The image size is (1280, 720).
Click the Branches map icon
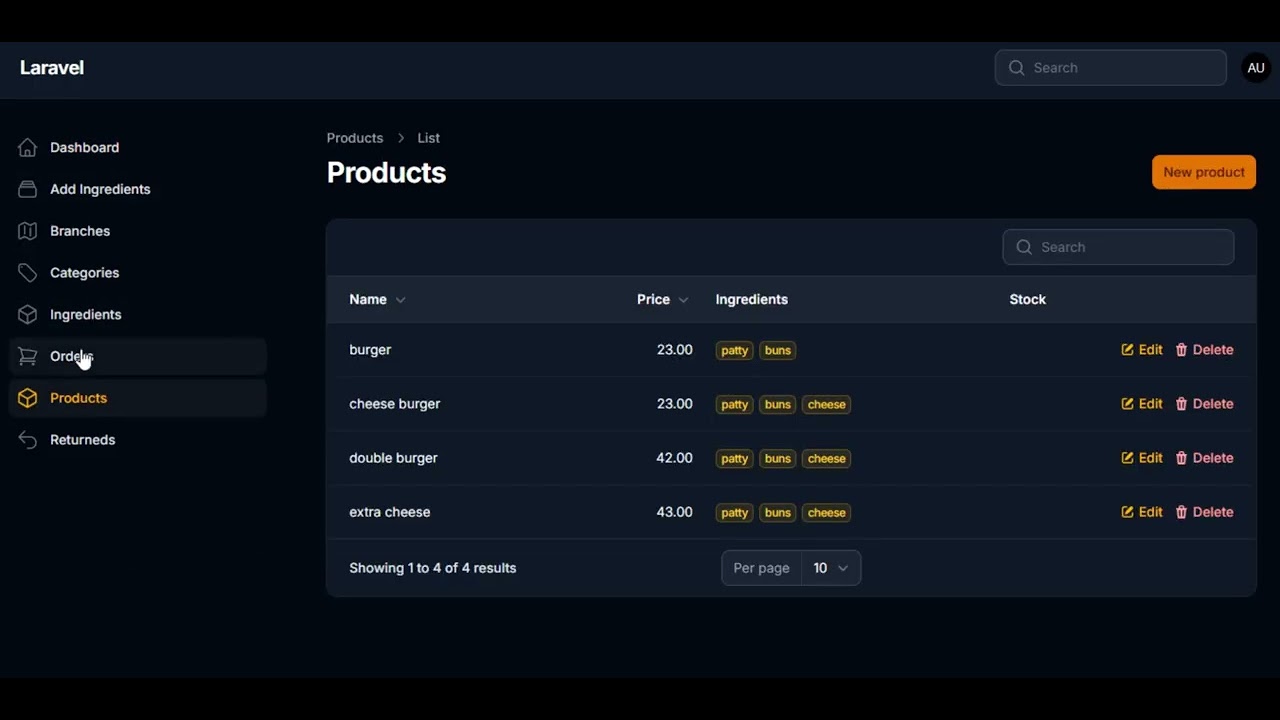[x=28, y=231]
